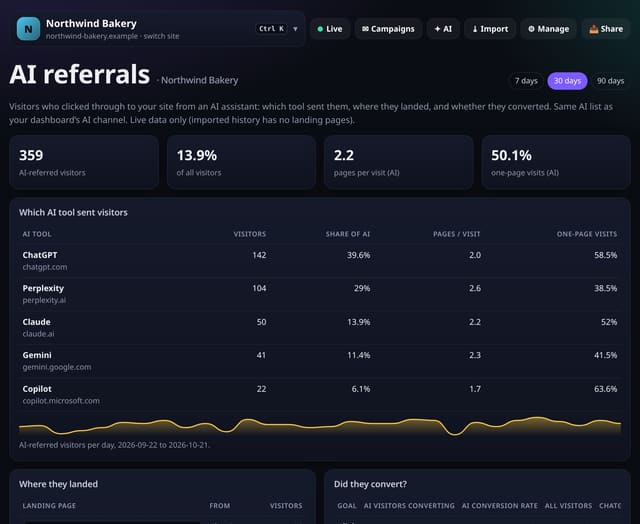Click the northwind-bakery.example switch site link
The height and width of the screenshot is (524, 640).
coord(112,36)
